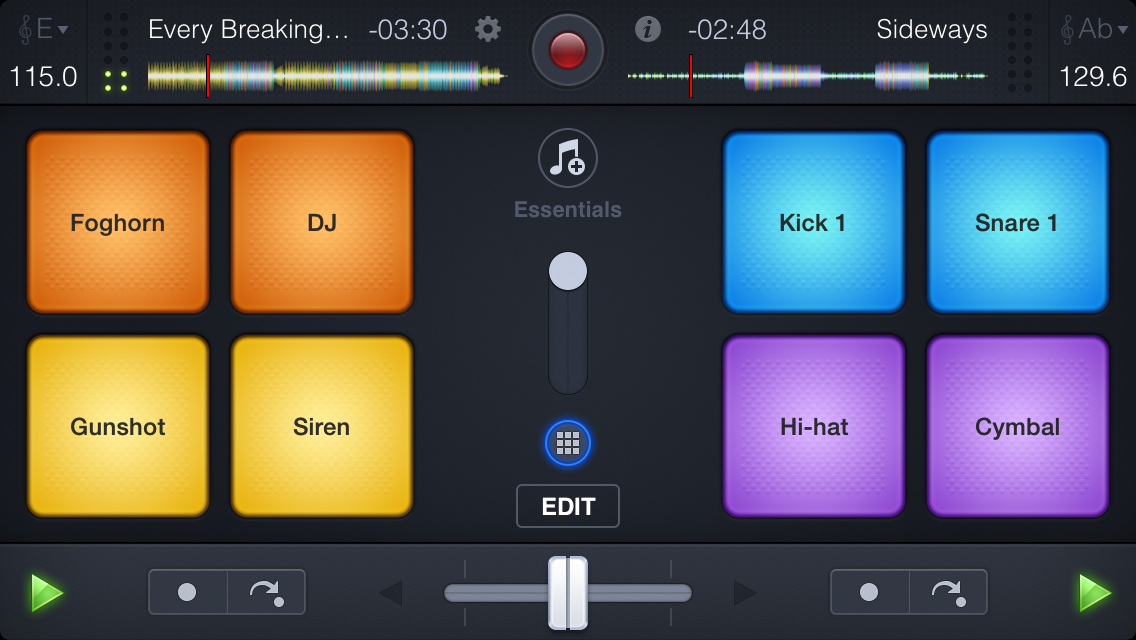Open the left deck key E dropdown
The height and width of the screenshot is (640, 1136).
pyautogui.click(x=43, y=29)
